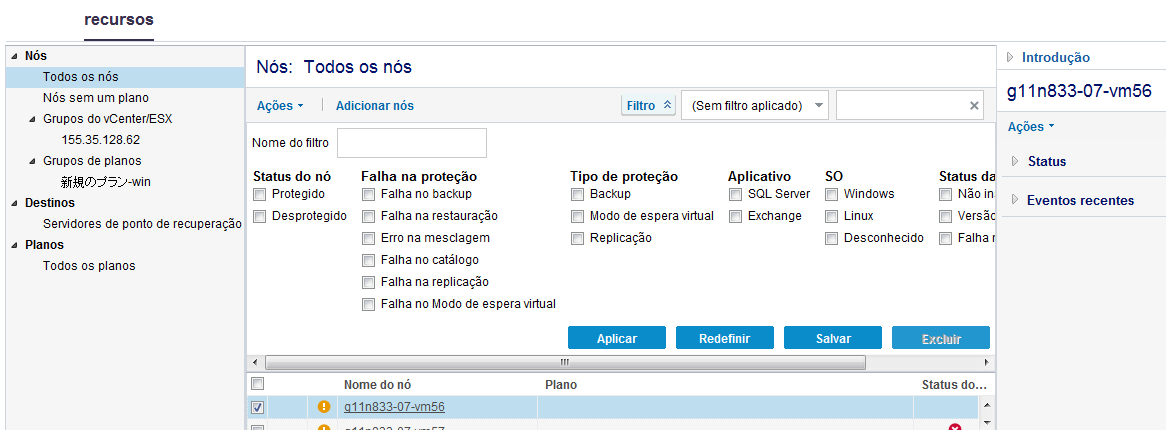This screenshot has width=1166, height=430.
Task: Switch to the recursos tab
Action: [119, 19]
